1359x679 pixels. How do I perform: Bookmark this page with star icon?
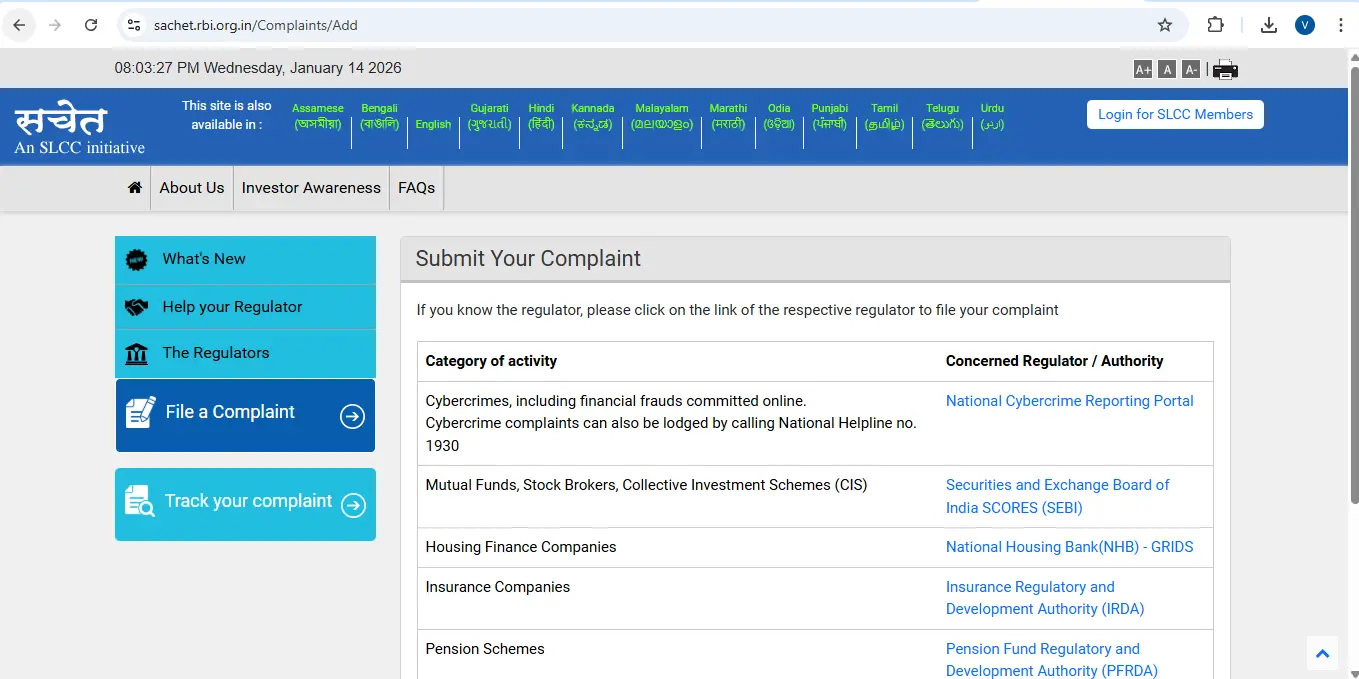click(1165, 25)
